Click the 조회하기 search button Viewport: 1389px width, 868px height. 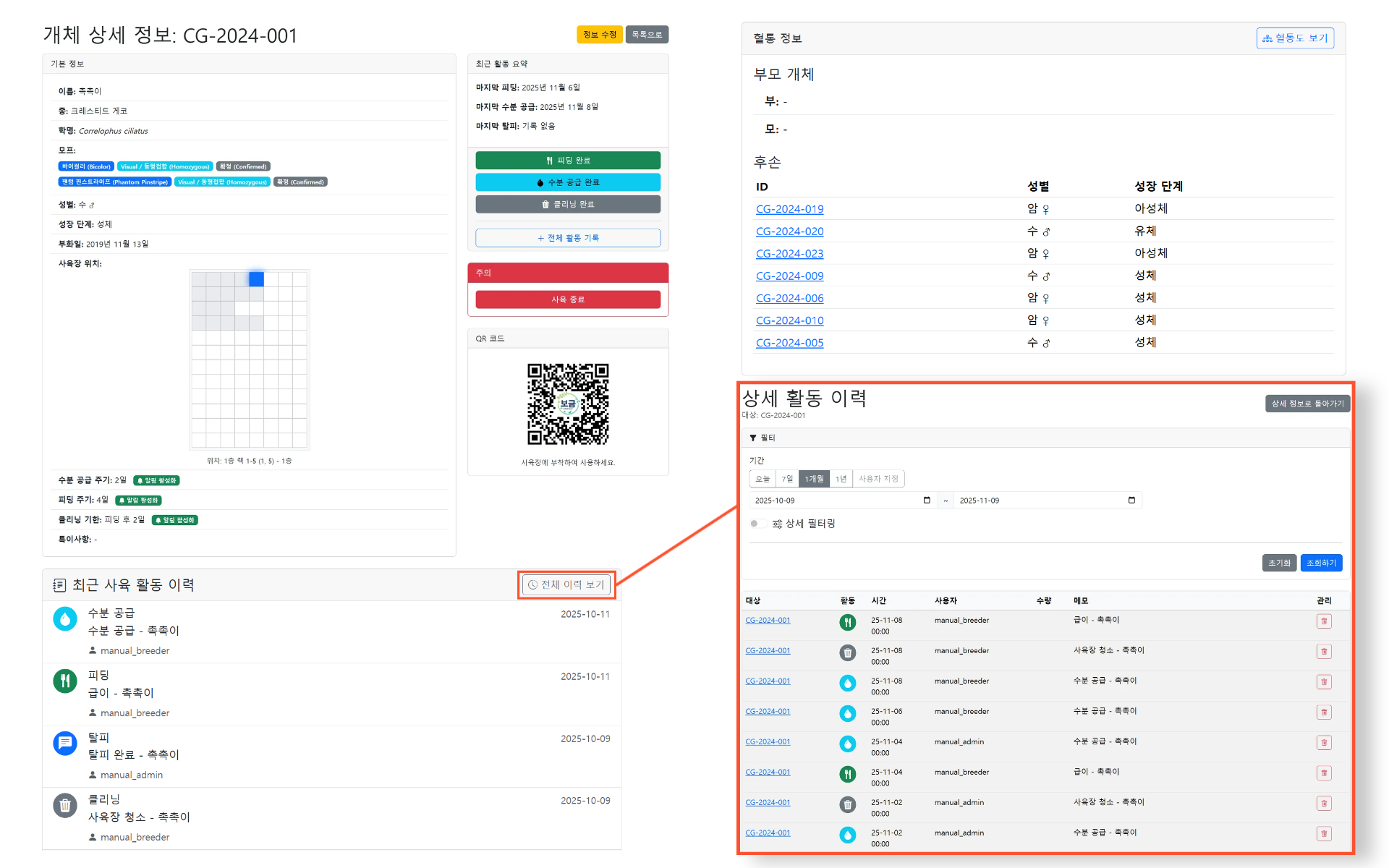(1321, 563)
